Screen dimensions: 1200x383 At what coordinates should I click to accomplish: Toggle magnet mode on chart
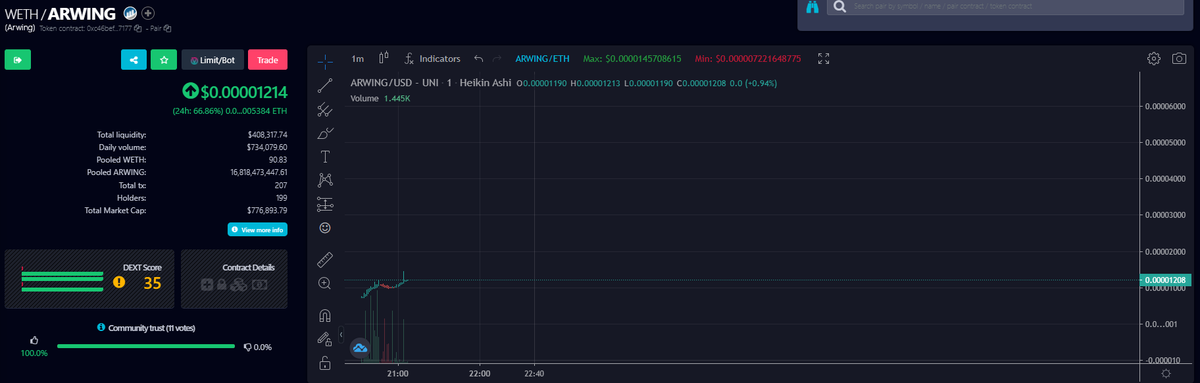[x=324, y=316]
